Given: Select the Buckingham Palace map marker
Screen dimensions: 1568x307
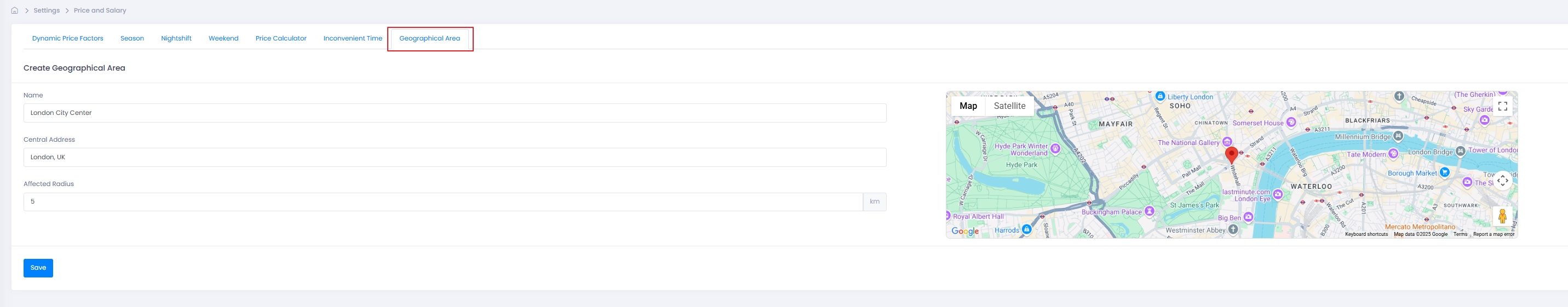Looking at the screenshot, I should 1149,211.
